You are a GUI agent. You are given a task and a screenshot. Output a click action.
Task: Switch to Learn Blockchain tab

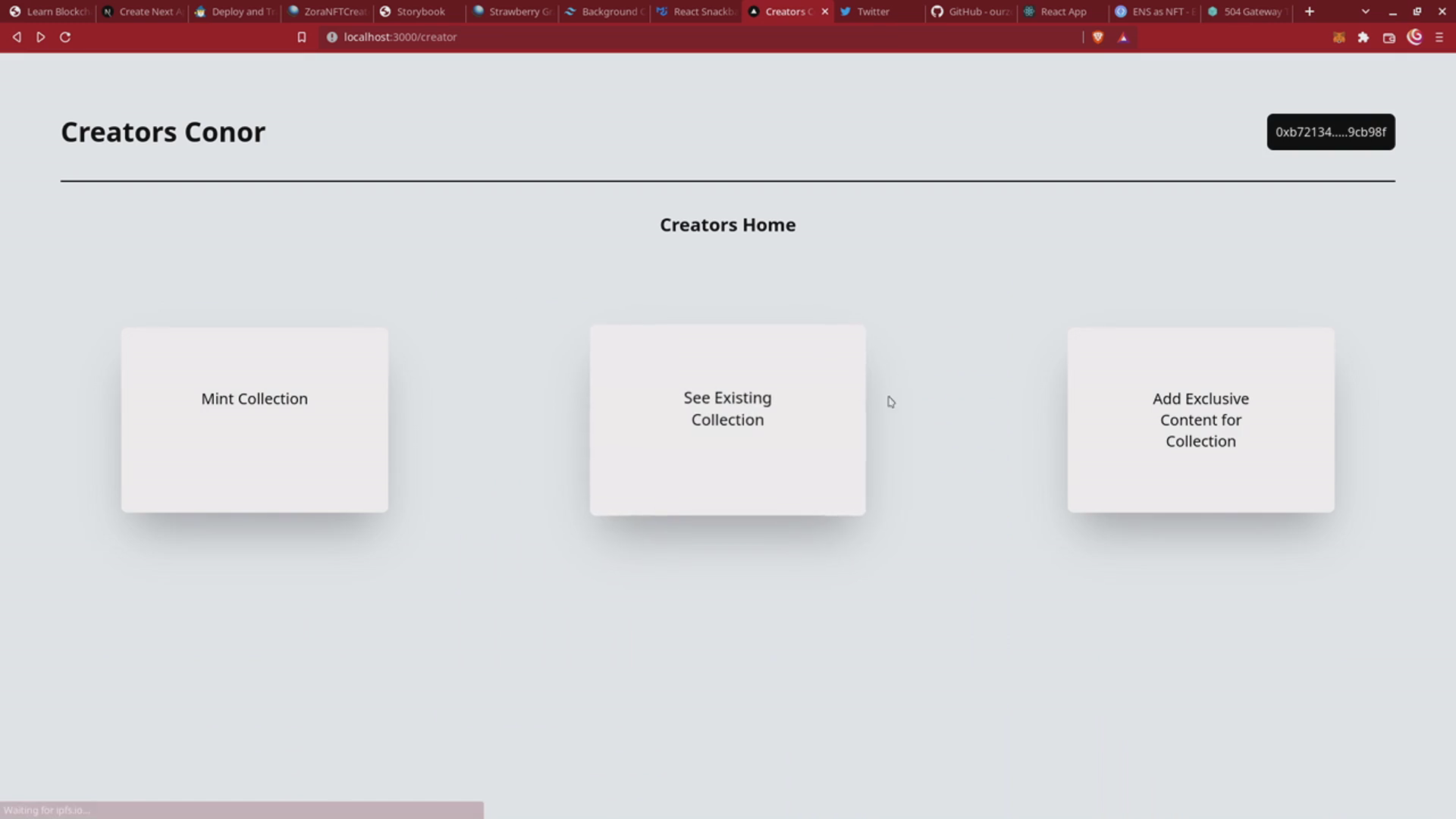pyautogui.click(x=49, y=11)
